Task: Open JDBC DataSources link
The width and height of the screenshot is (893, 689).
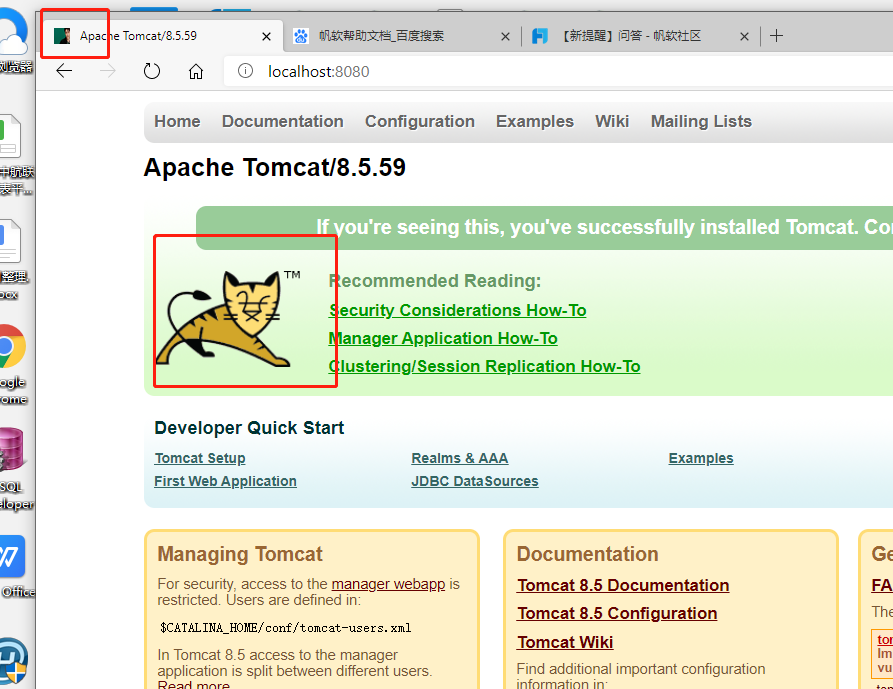Action: point(475,481)
